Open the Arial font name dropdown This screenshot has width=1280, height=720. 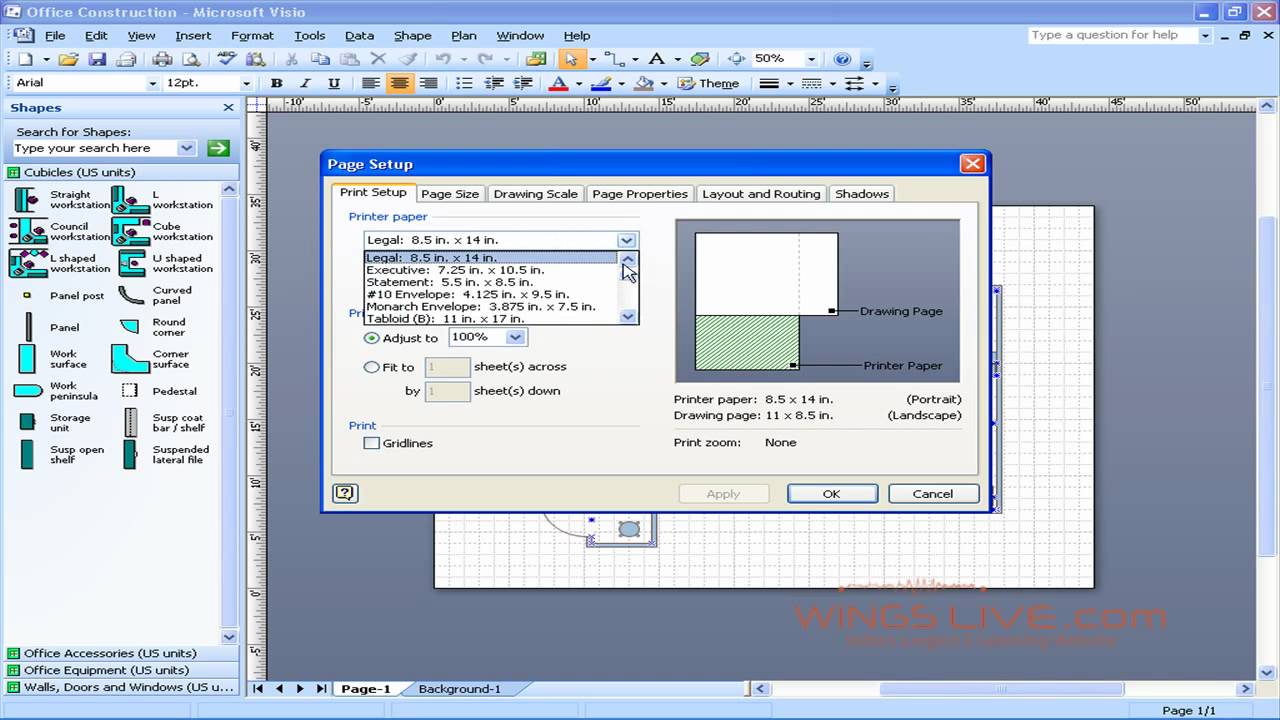(153, 83)
